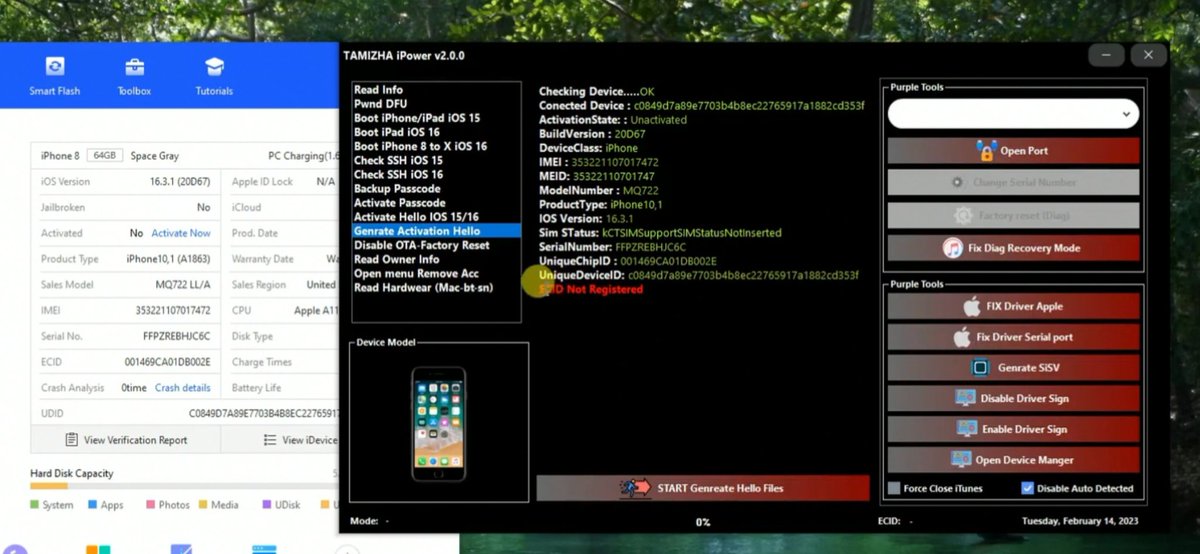Click the iPhone device model thumbnail
The width and height of the screenshot is (1200, 554).
[x=439, y=424]
